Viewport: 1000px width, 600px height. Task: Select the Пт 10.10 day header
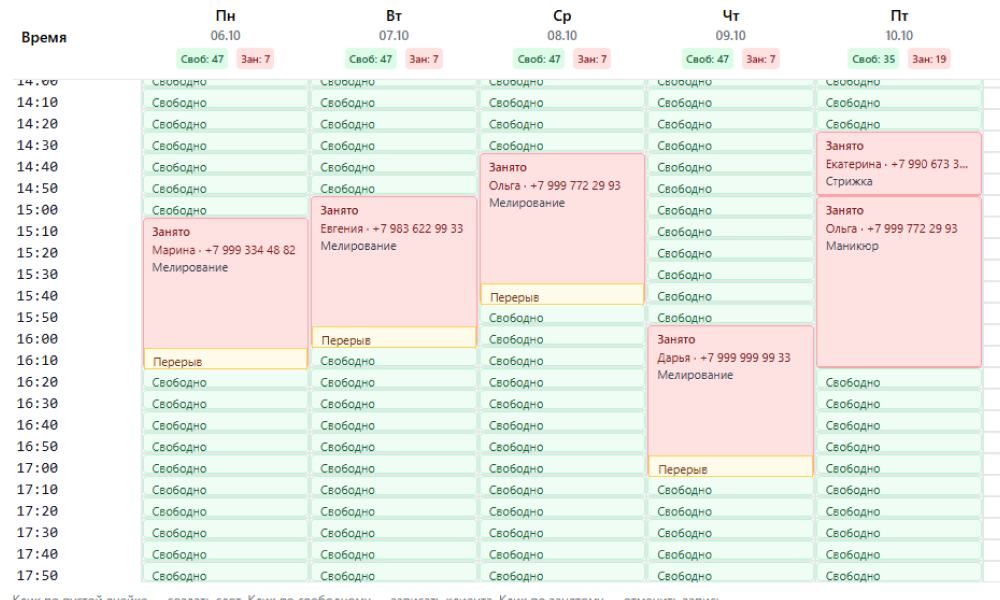click(x=899, y=25)
